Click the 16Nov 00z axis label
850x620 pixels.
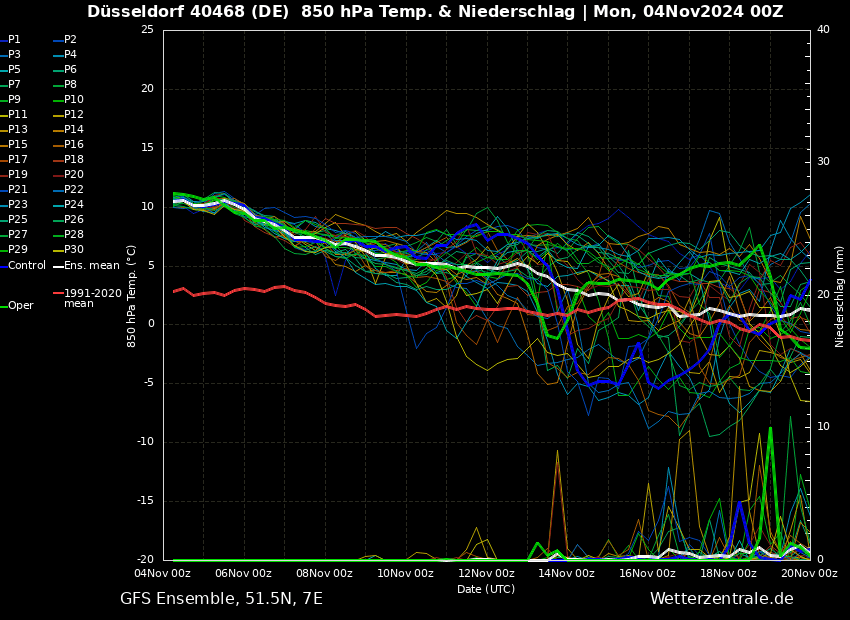pos(647,574)
